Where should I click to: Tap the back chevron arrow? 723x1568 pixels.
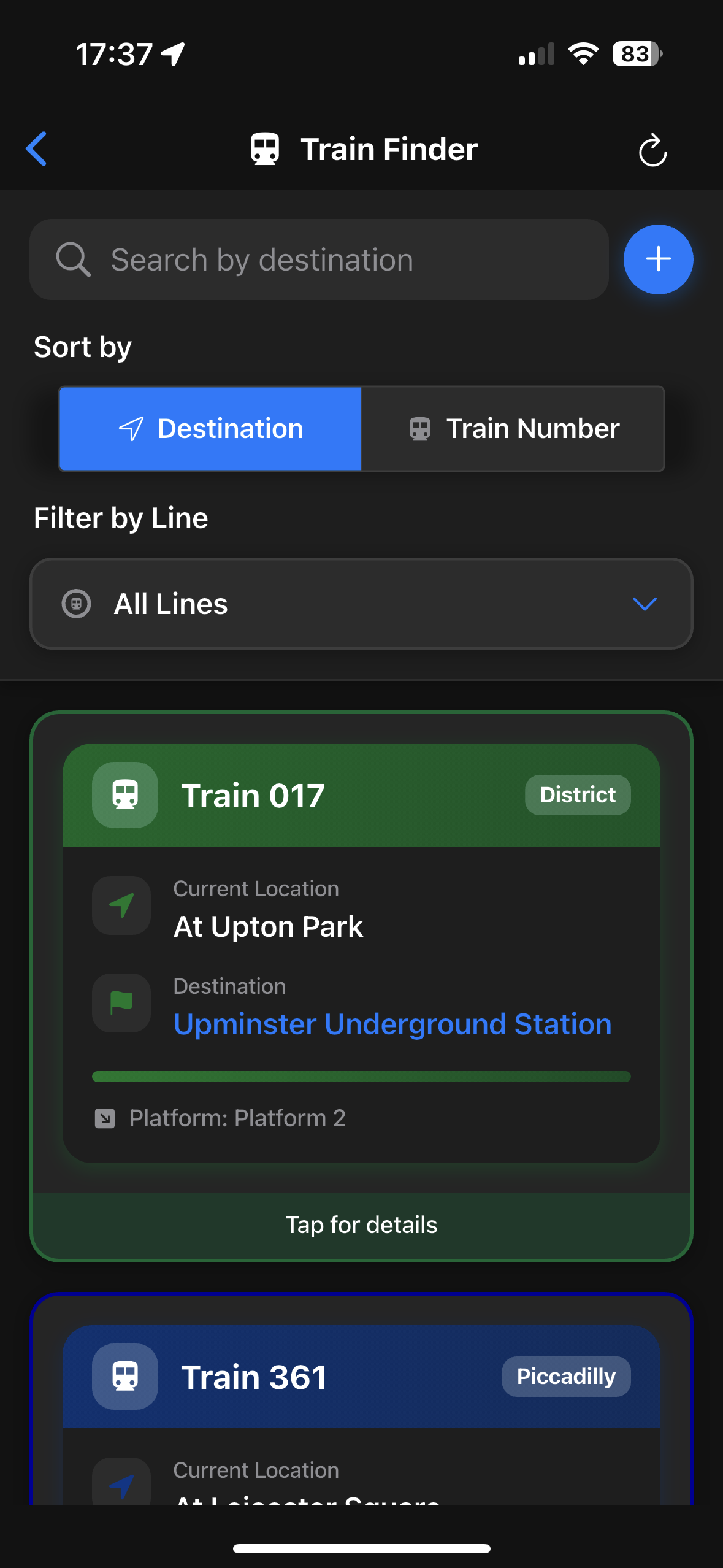coord(37,148)
